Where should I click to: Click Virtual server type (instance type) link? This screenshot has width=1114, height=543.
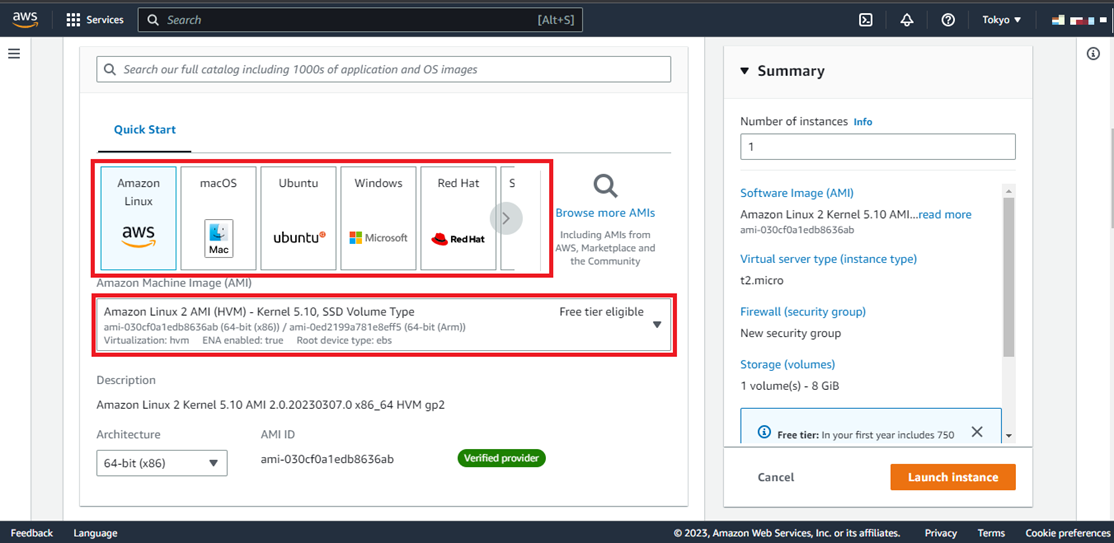828,259
